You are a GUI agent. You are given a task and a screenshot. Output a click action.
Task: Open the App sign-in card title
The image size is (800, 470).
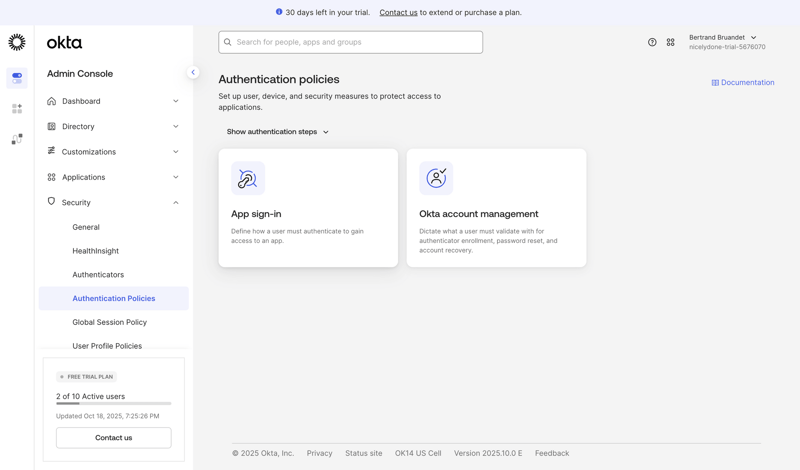[x=256, y=214]
